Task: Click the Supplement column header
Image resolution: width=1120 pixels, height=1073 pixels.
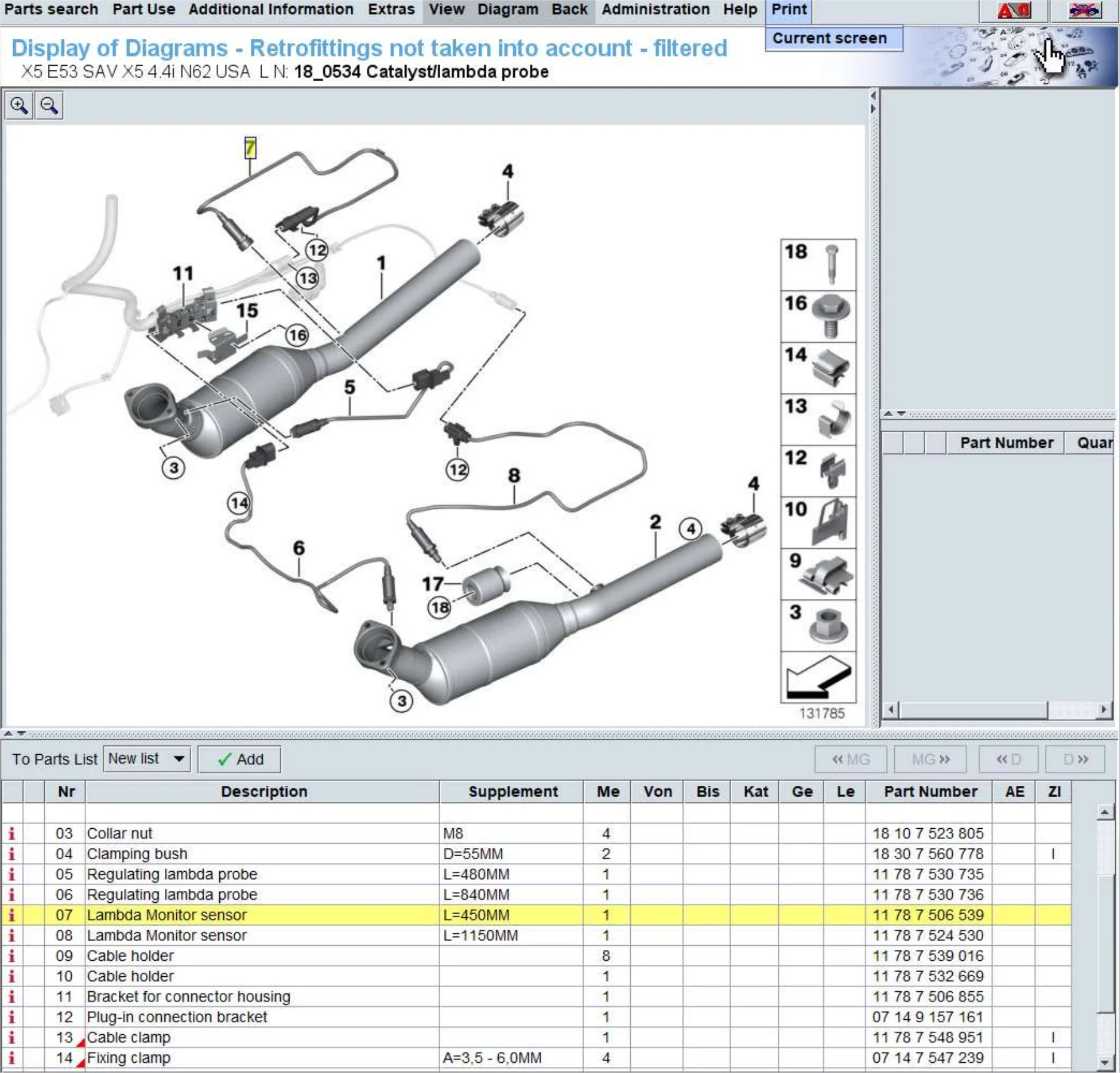Action: (x=512, y=791)
